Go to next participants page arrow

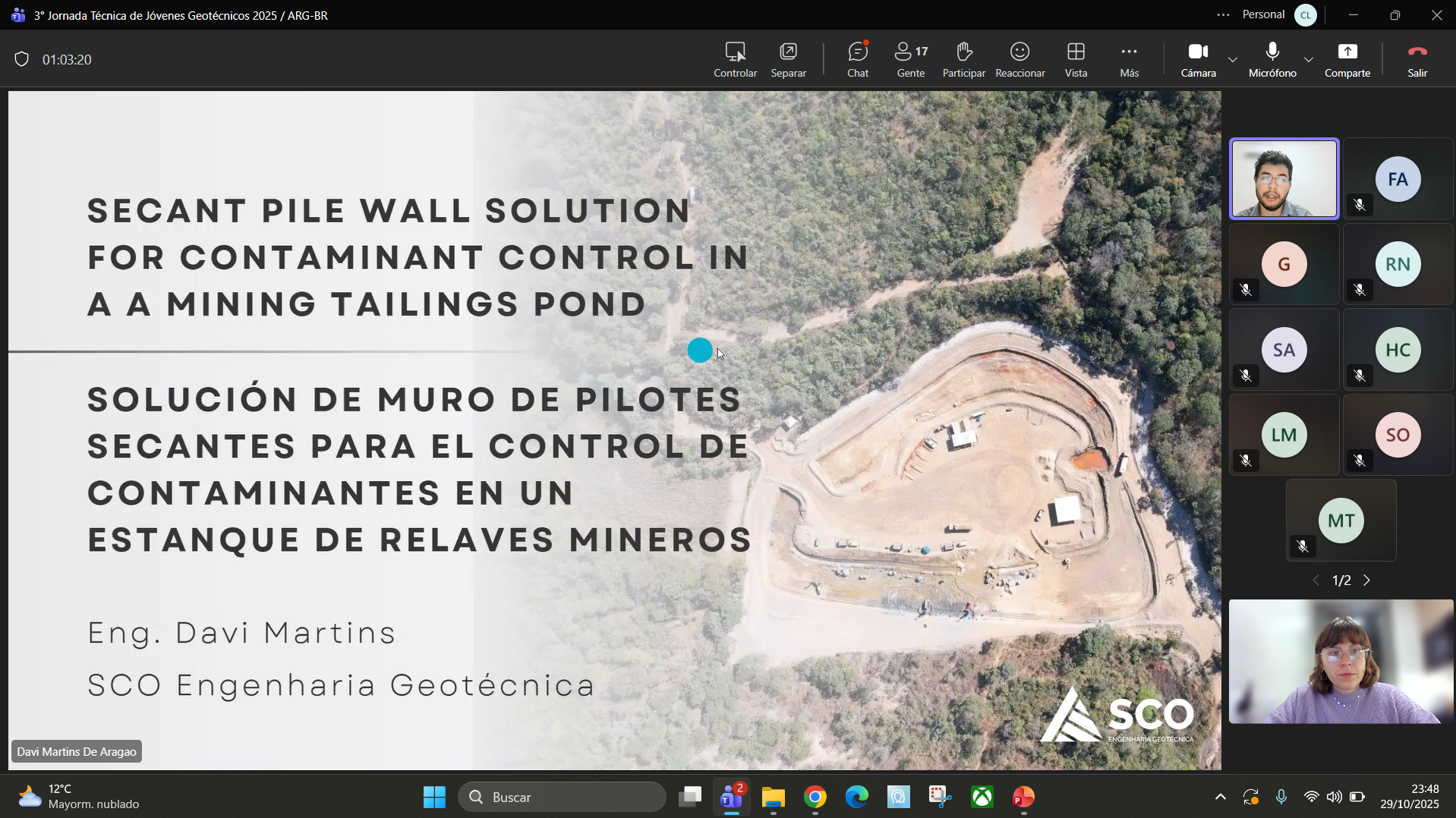1367,580
